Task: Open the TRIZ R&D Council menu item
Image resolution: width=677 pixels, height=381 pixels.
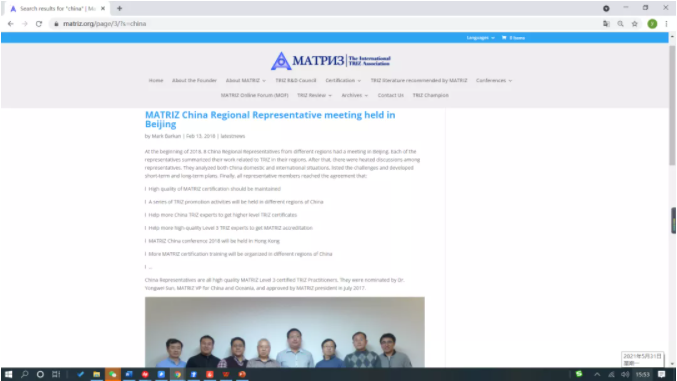Action: point(296,80)
